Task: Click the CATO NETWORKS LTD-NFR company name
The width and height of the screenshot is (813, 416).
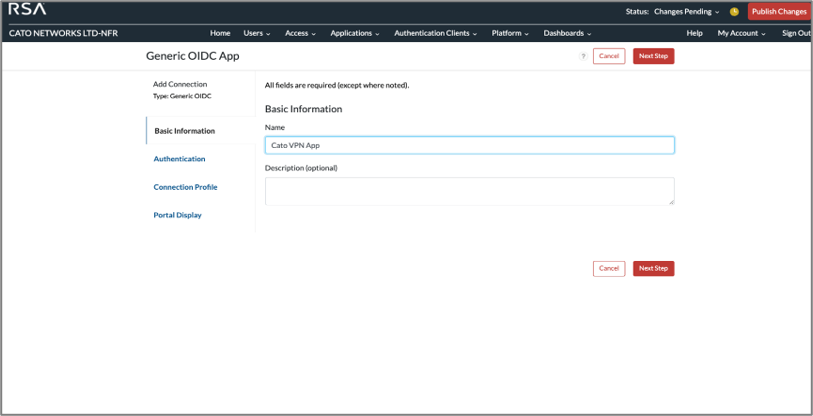Action: click(63, 33)
